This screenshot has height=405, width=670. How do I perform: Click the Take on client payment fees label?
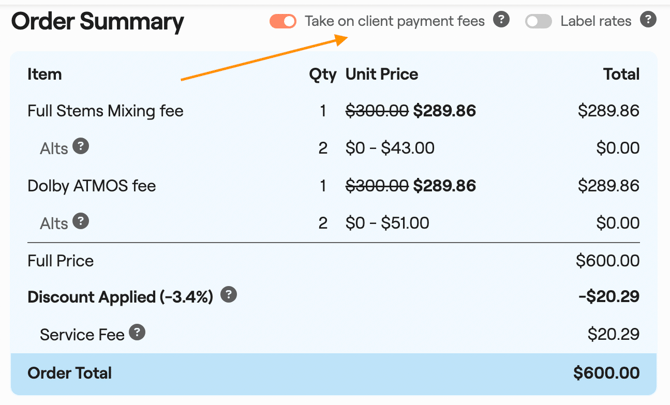pyautogui.click(x=394, y=21)
